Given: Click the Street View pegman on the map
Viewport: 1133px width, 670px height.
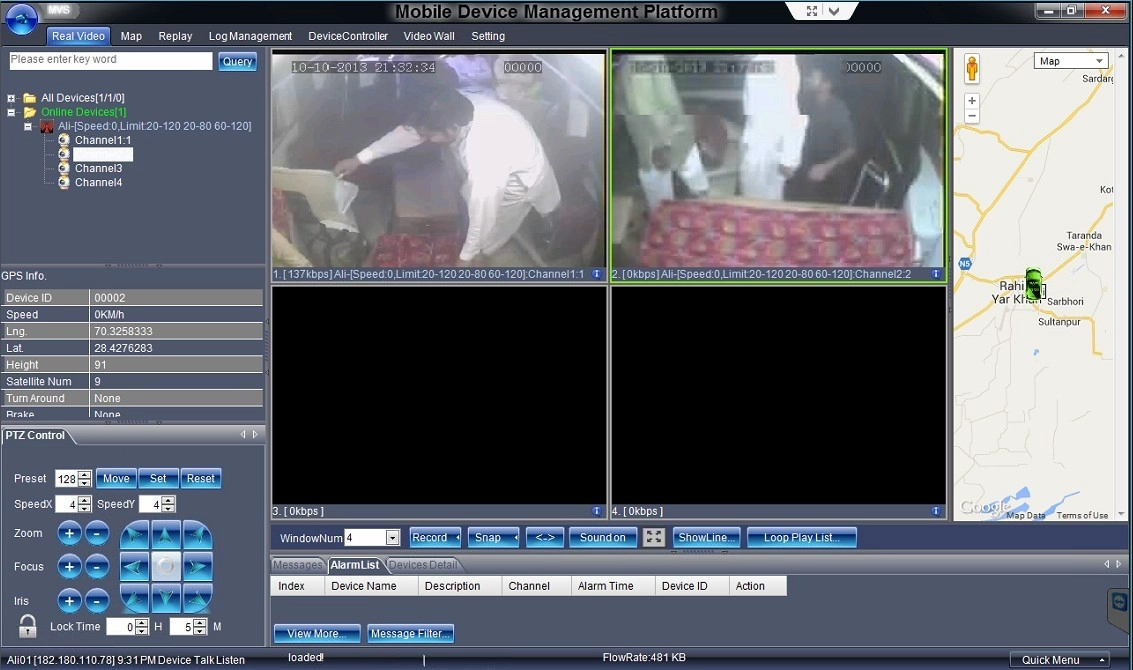Looking at the screenshot, I should [x=972, y=69].
